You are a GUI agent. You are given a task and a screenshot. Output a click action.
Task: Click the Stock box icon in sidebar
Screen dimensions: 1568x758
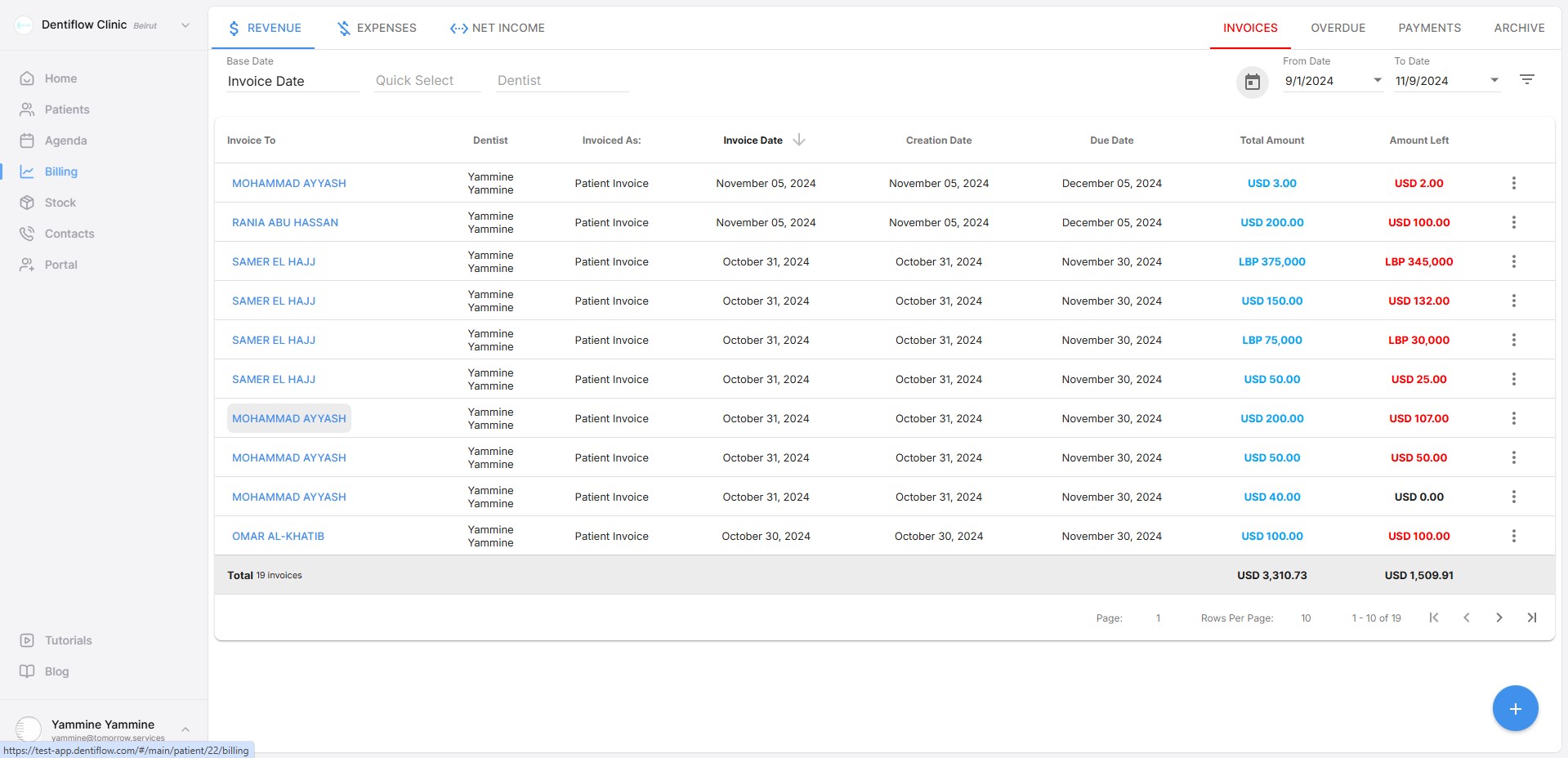(x=27, y=203)
